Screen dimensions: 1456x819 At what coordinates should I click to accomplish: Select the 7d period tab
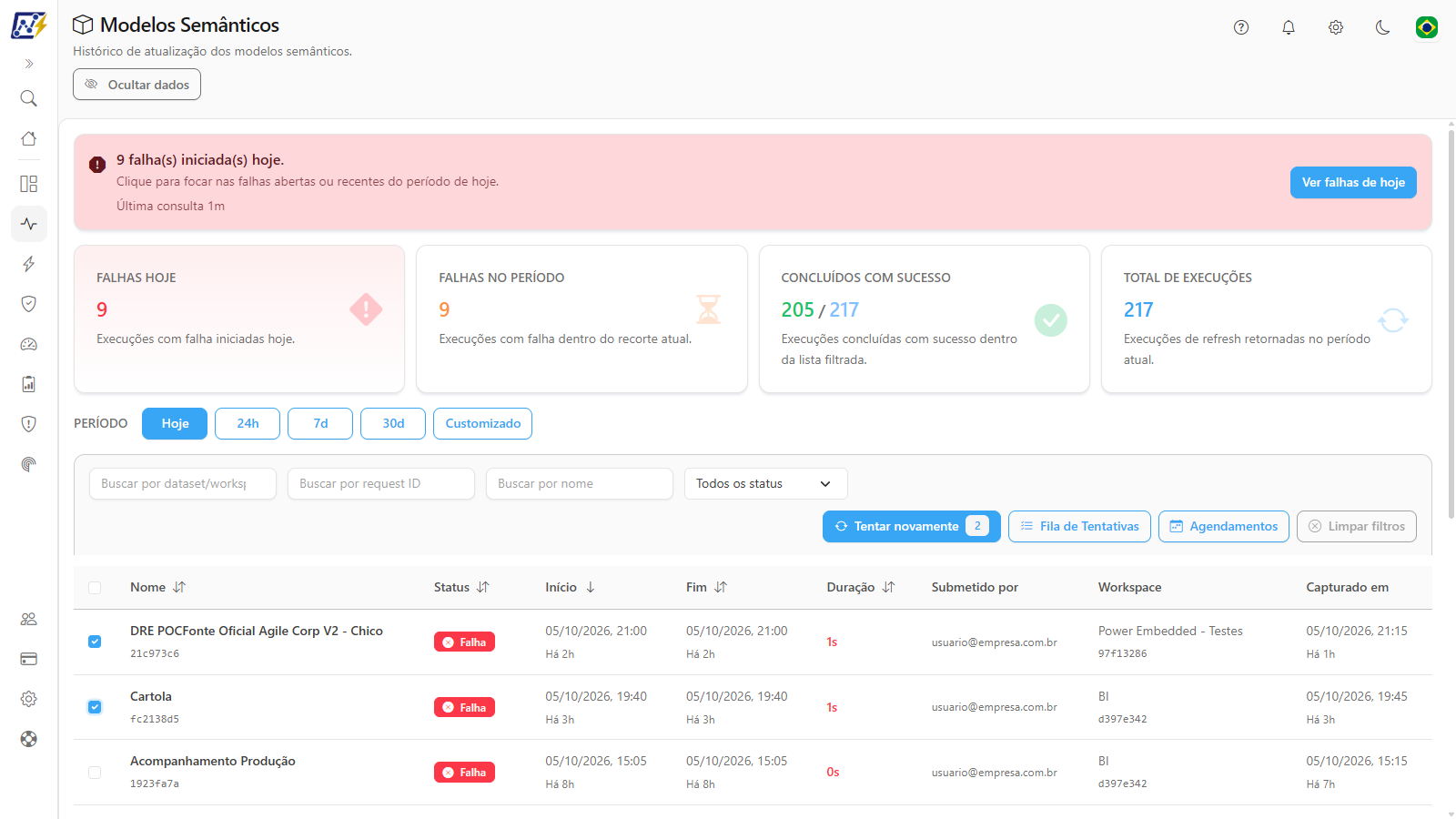tap(320, 424)
